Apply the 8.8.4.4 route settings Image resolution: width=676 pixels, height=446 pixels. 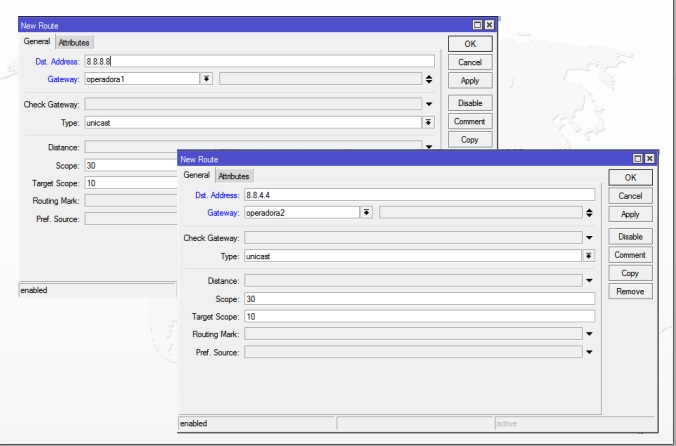click(x=630, y=214)
